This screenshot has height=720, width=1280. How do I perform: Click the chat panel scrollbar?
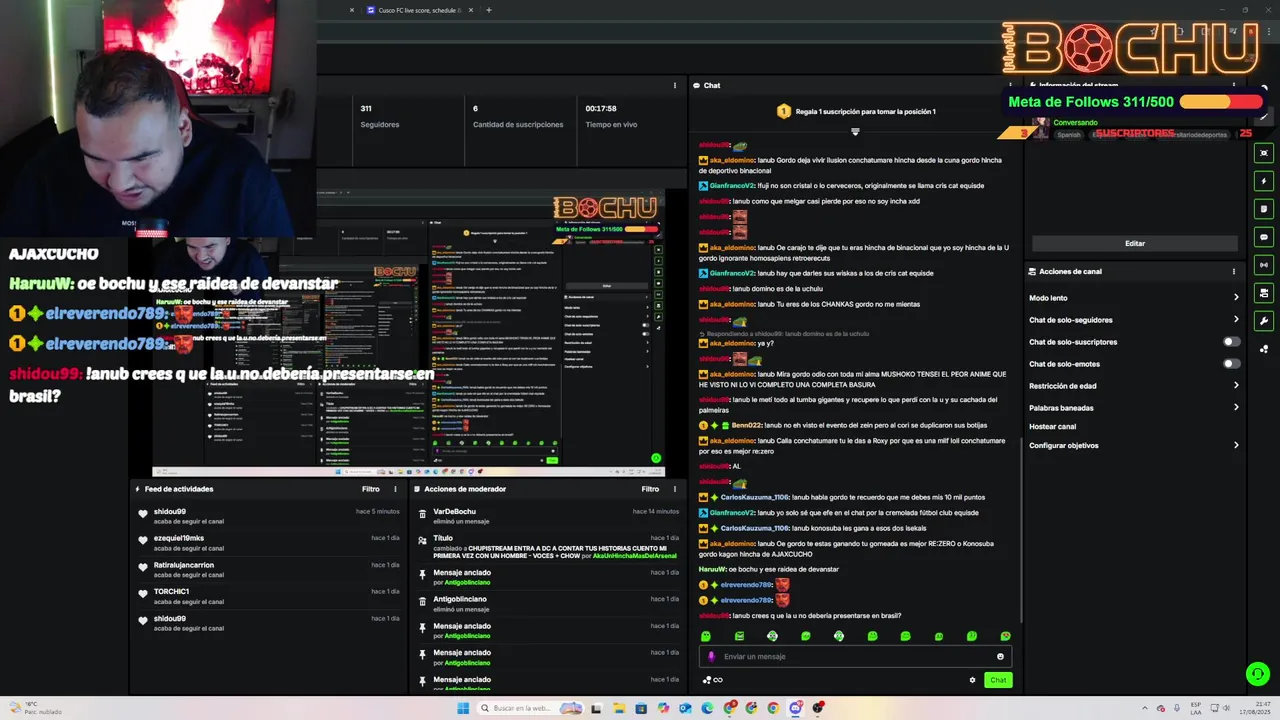[x=1020, y=528]
